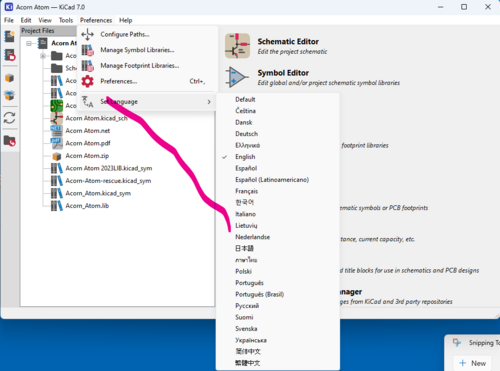The height and width of the screenshot is (371, 500).
Task: Click the Project Files panel header
Action: click(48, 31)
